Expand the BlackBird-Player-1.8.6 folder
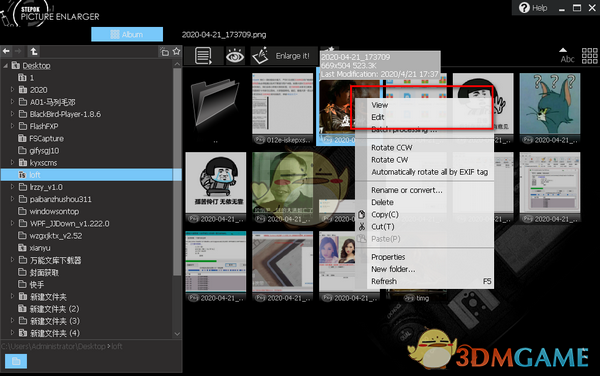Screen dimensions: 600x376 click(x=12, y=114)
